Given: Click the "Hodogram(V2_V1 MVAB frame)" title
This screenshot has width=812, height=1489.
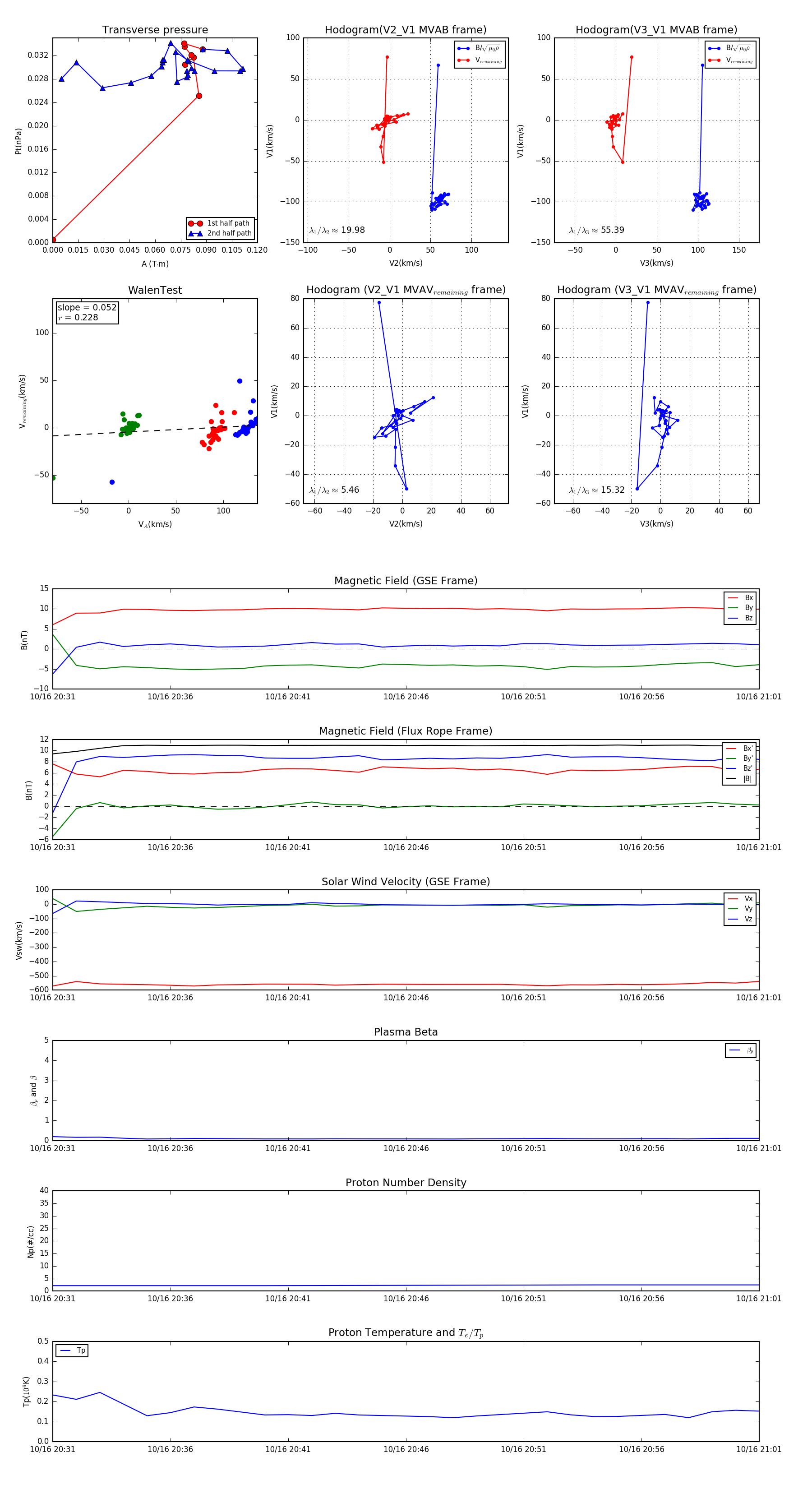Looking at the screenshot, I should [x=406, y=30].
